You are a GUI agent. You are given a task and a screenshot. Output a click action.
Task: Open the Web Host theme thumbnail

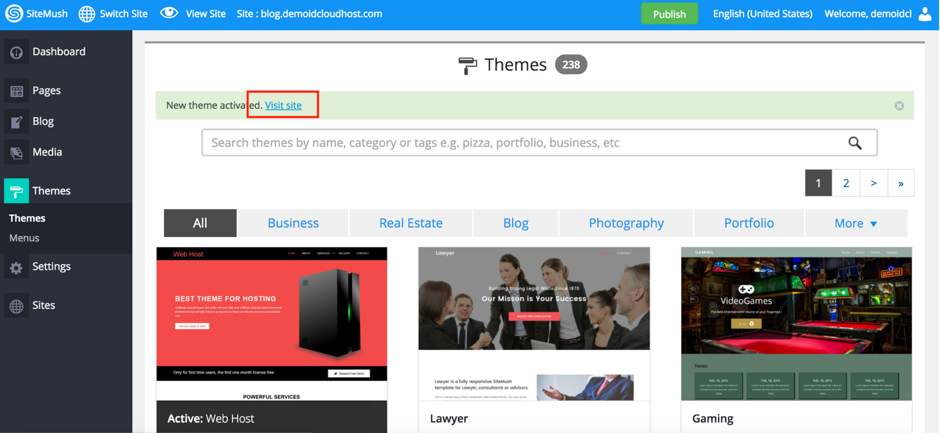point(272,324)
